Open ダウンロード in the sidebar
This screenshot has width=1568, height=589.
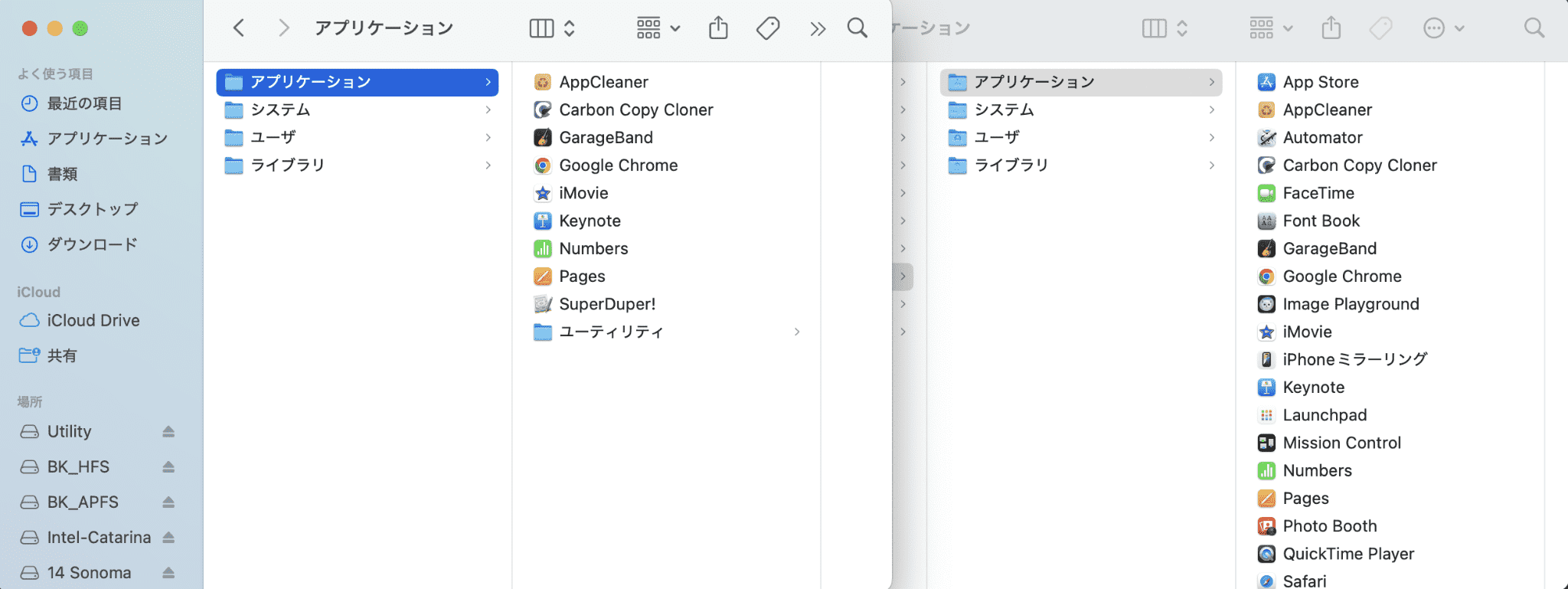pyautogui.click(x=79, y=244)
